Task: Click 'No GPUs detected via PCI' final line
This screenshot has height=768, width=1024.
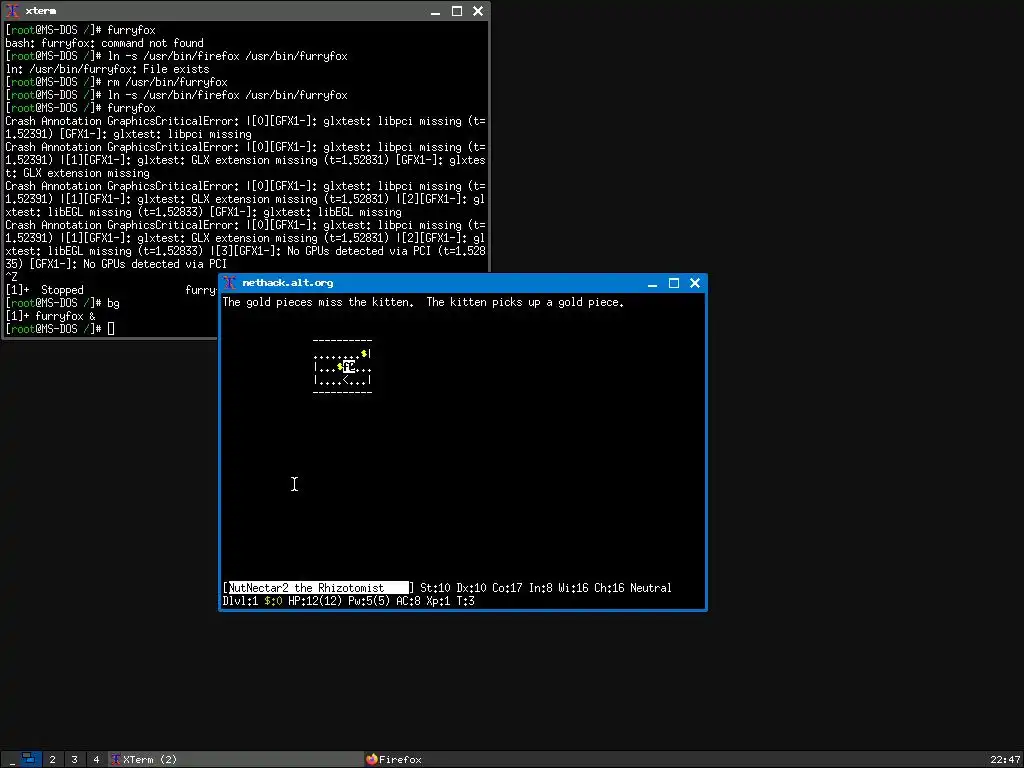Action: (116, 264)
